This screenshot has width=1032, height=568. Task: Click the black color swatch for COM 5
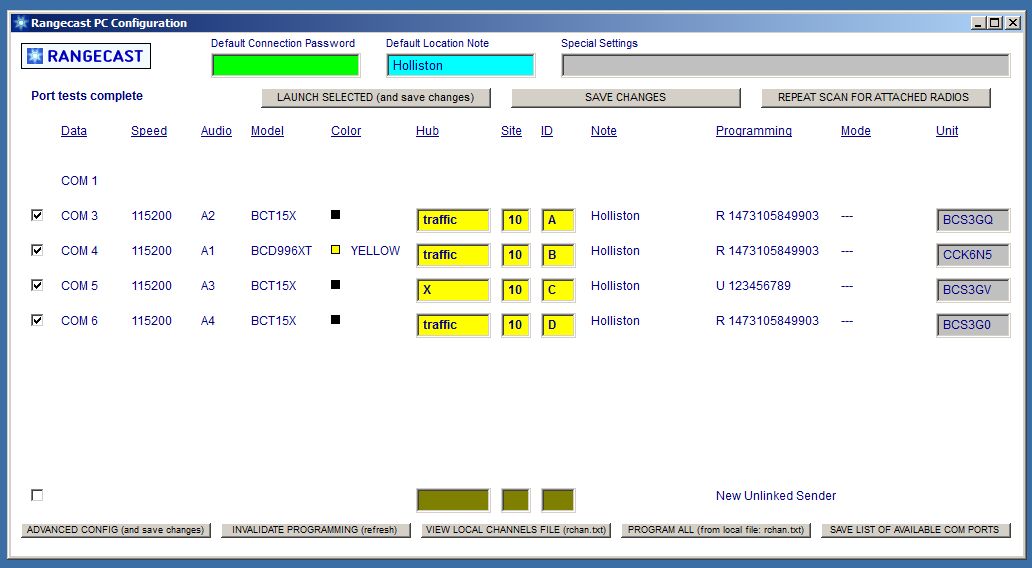pos(335,284)
